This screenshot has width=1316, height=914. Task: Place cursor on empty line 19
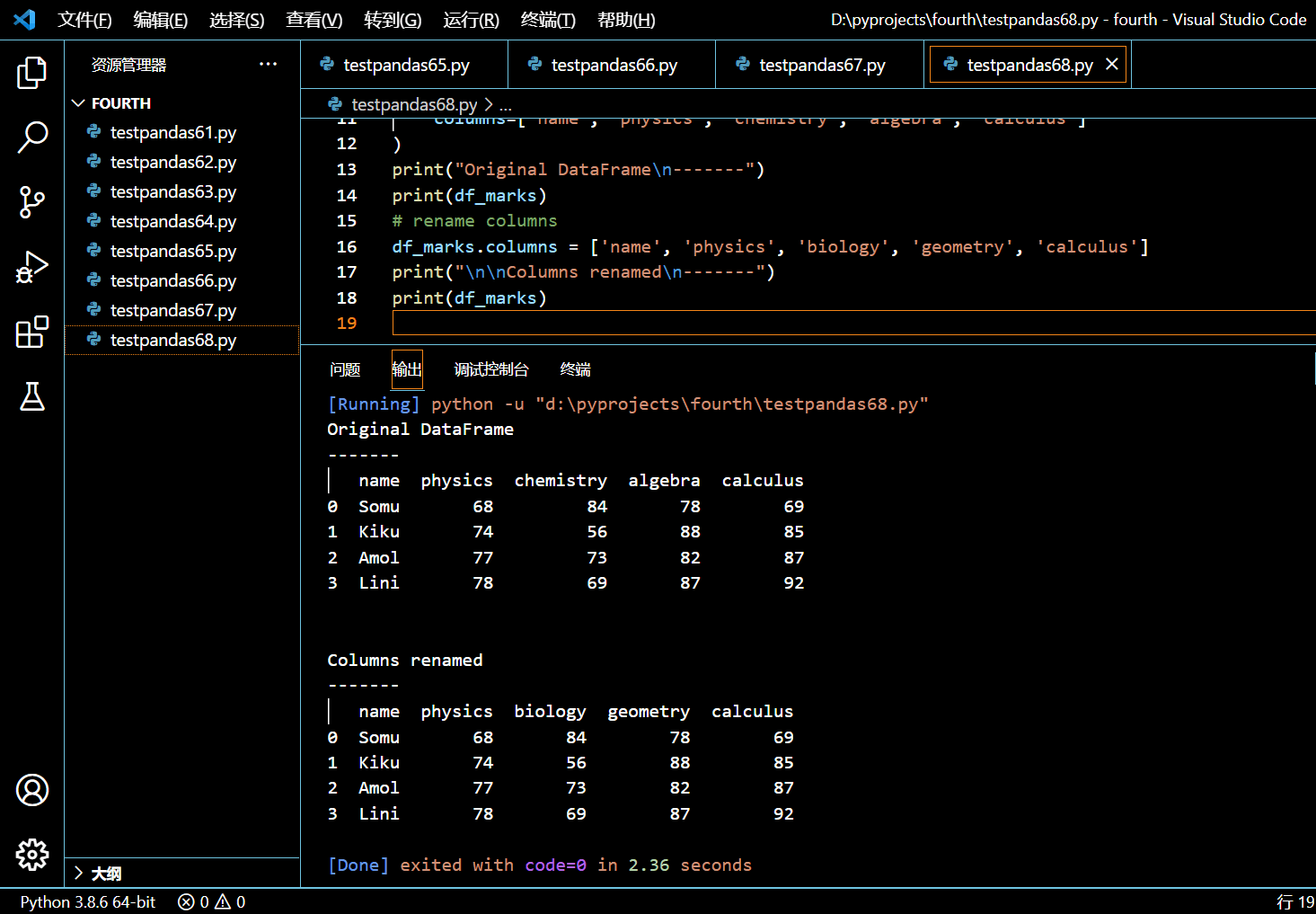(x=853, y=323)
